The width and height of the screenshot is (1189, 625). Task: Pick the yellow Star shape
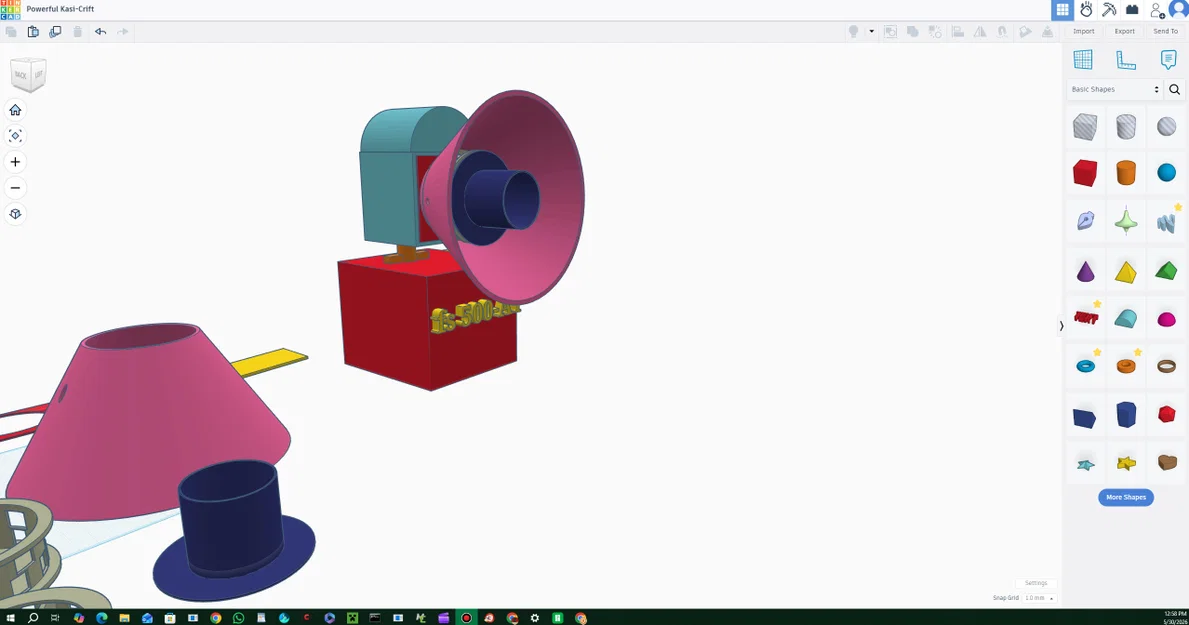[x=1126, y=463]
